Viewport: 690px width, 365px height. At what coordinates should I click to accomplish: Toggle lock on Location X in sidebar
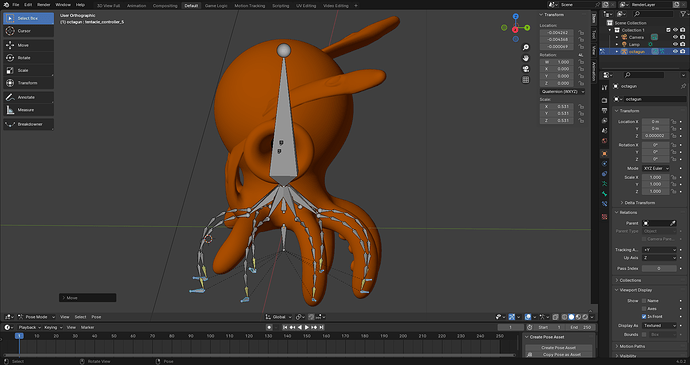click(581, 33)
